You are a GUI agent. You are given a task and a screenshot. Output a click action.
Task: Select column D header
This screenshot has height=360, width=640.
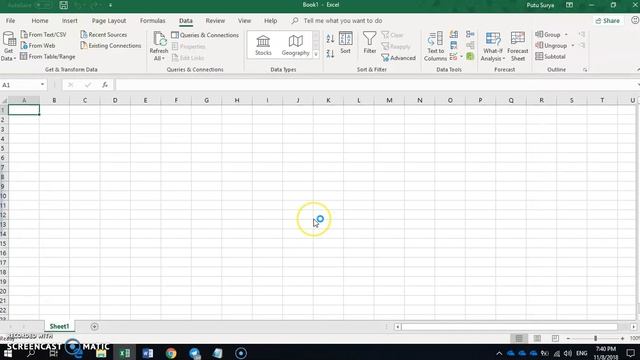pos(115,100)
